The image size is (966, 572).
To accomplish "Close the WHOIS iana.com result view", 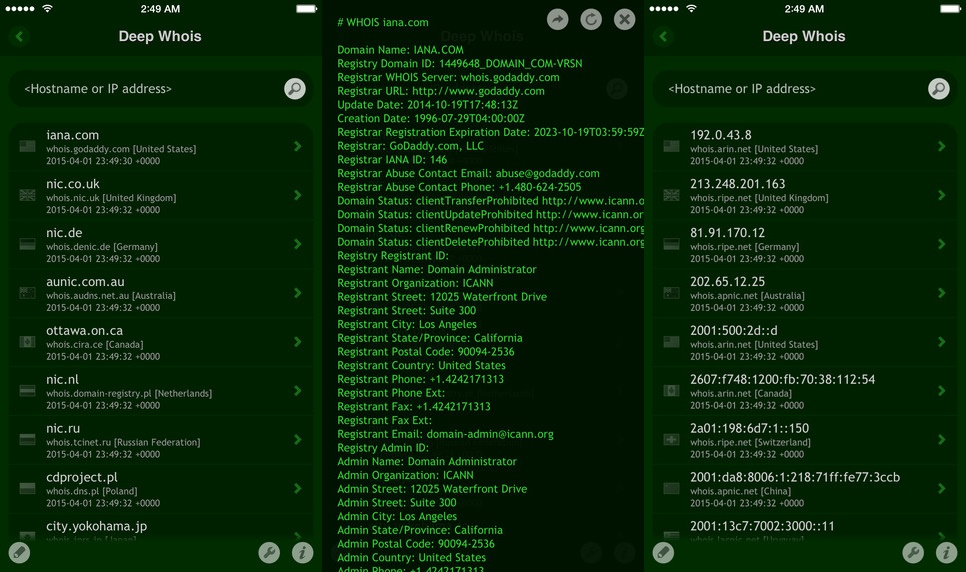I will pyautogui.click(x=624, y=19).
